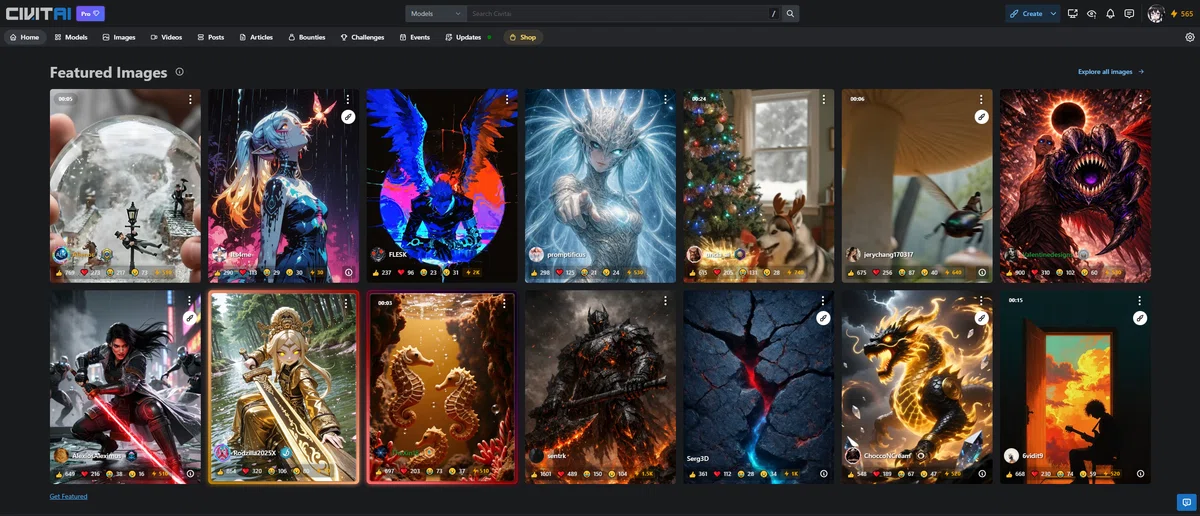Expand the Create button dropdown arrow

coord(1053,14)
